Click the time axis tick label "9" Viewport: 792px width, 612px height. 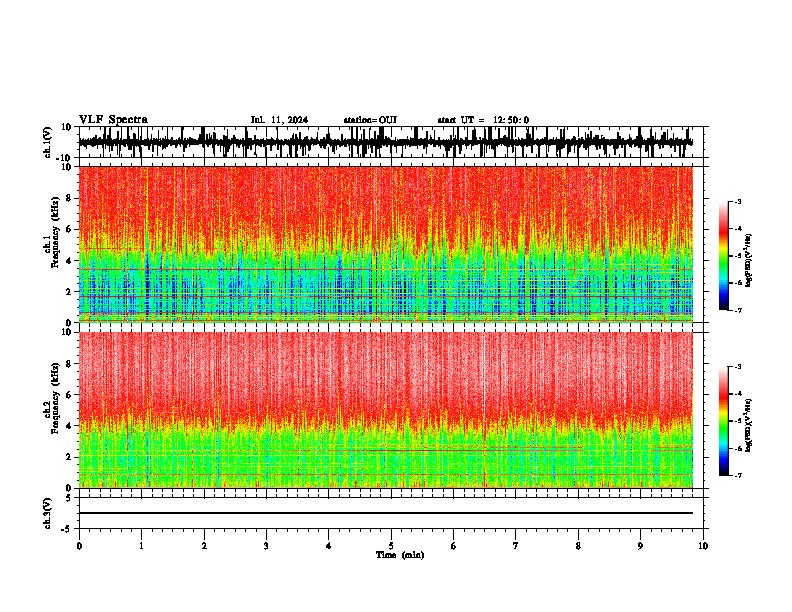tap(640, 546)
